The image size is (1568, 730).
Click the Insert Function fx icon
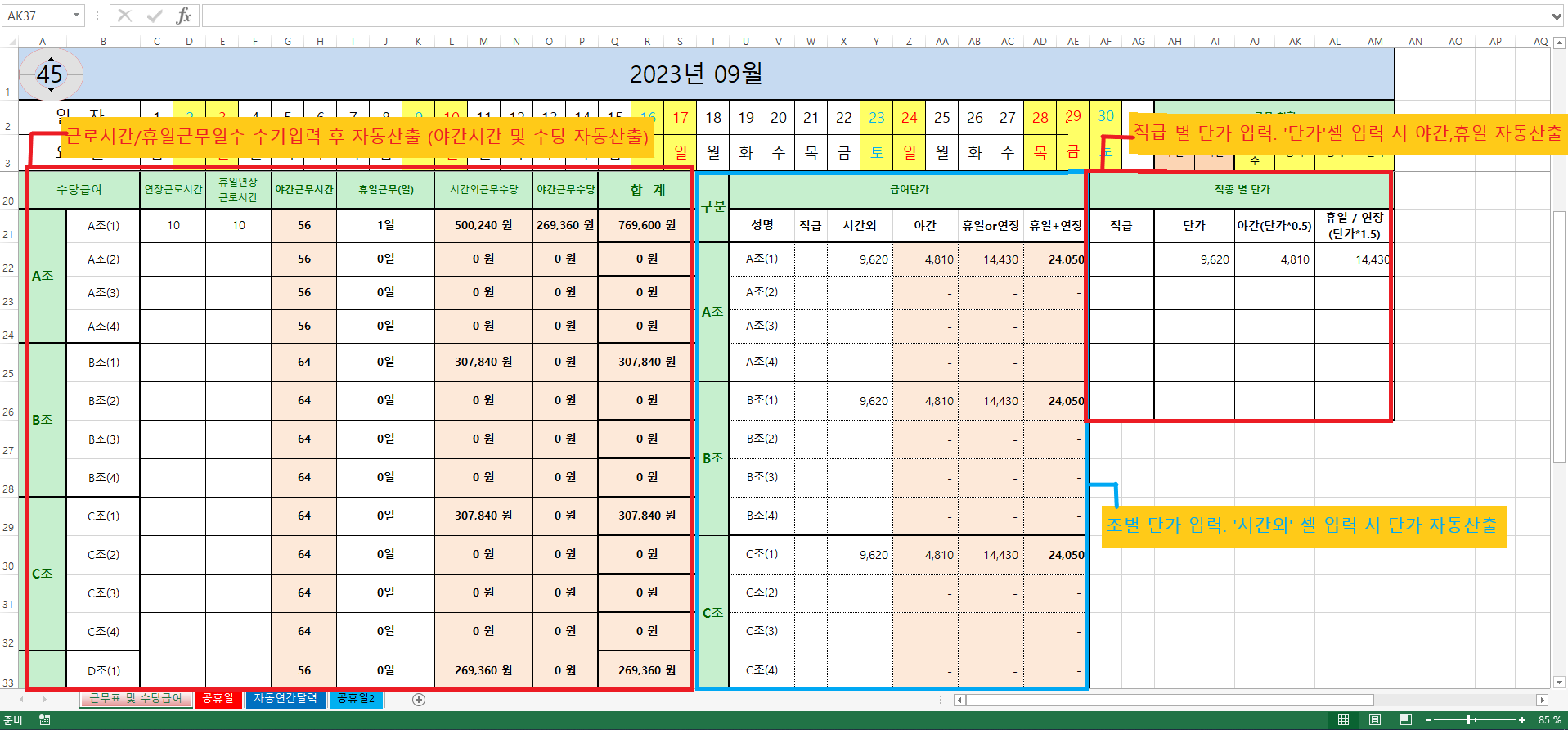184,16
